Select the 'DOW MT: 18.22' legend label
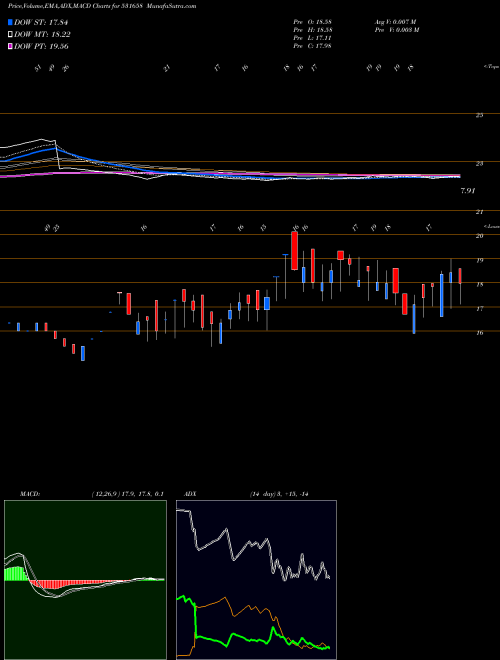 [42, 35]
